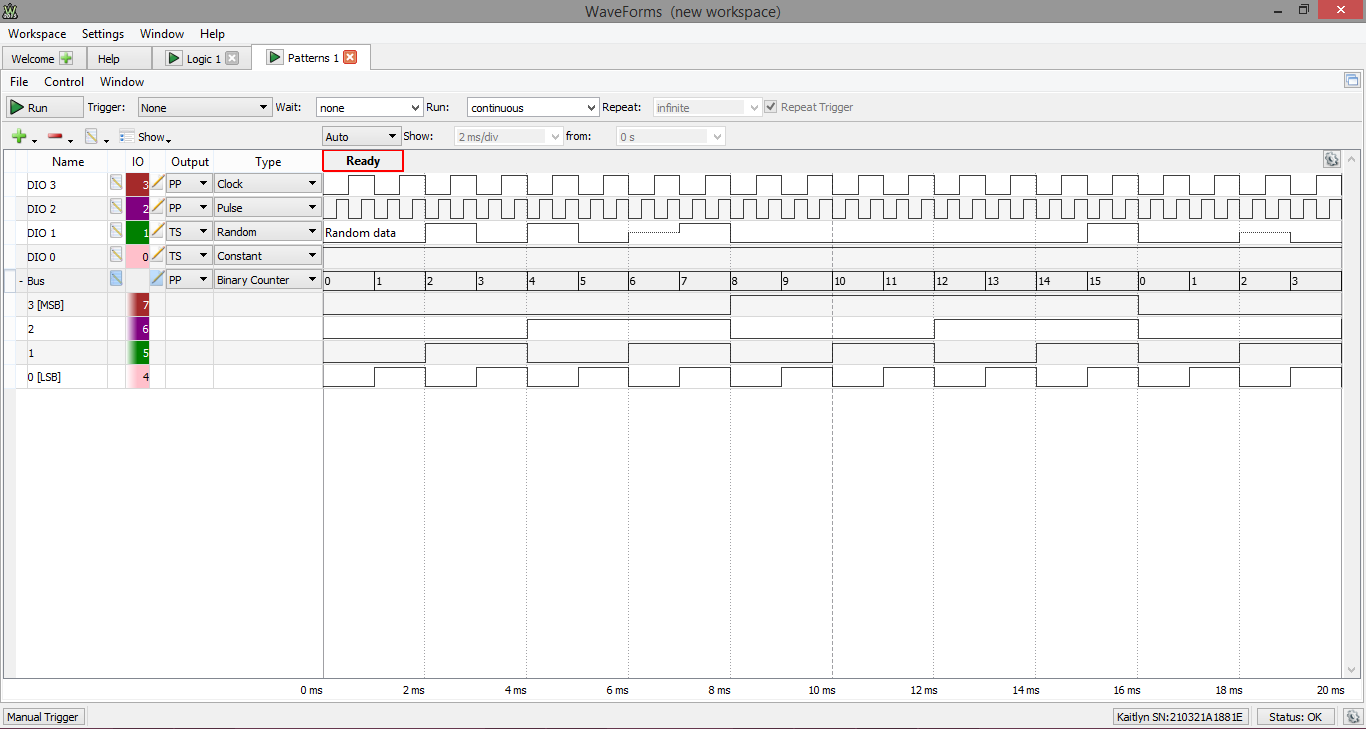Click the Status: OK button
This screenshot has width=1366, height=729.
pyautogui.click(x=1295, y=717)
